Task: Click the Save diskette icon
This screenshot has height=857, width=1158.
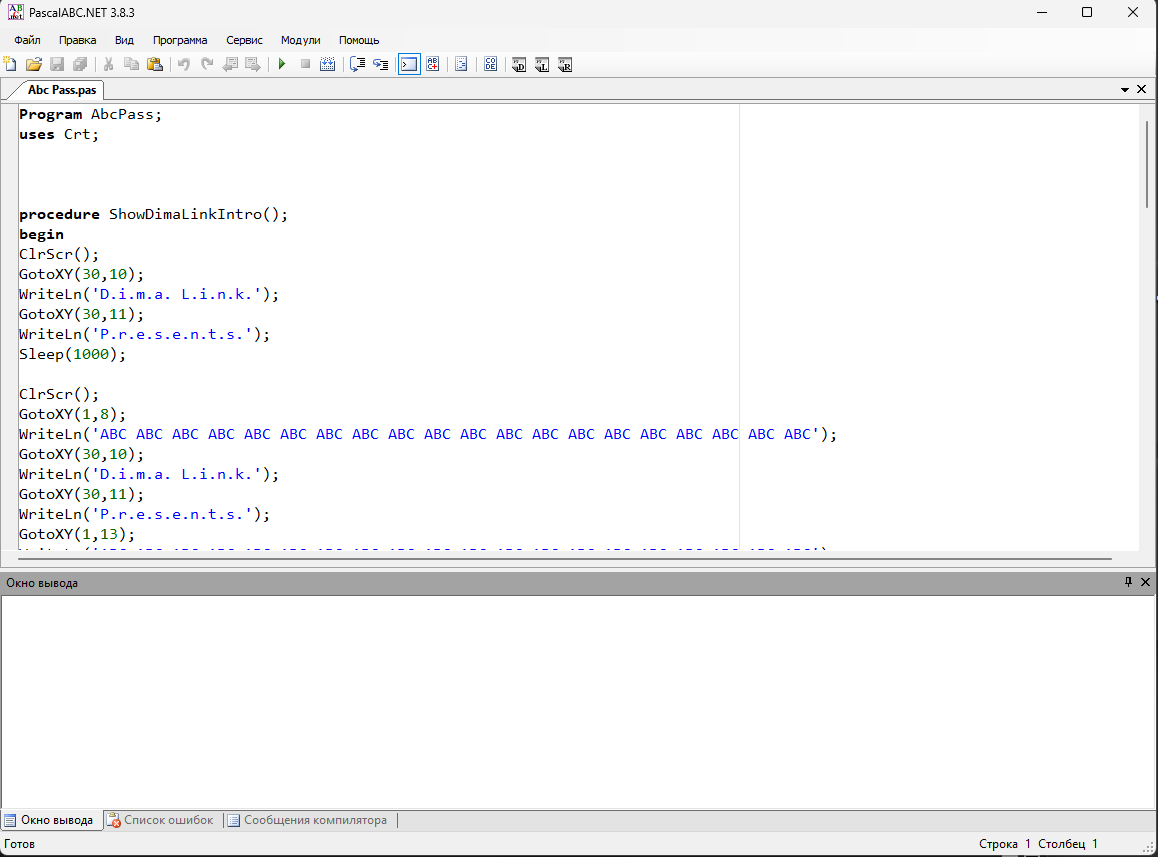Action: [57, 64]
